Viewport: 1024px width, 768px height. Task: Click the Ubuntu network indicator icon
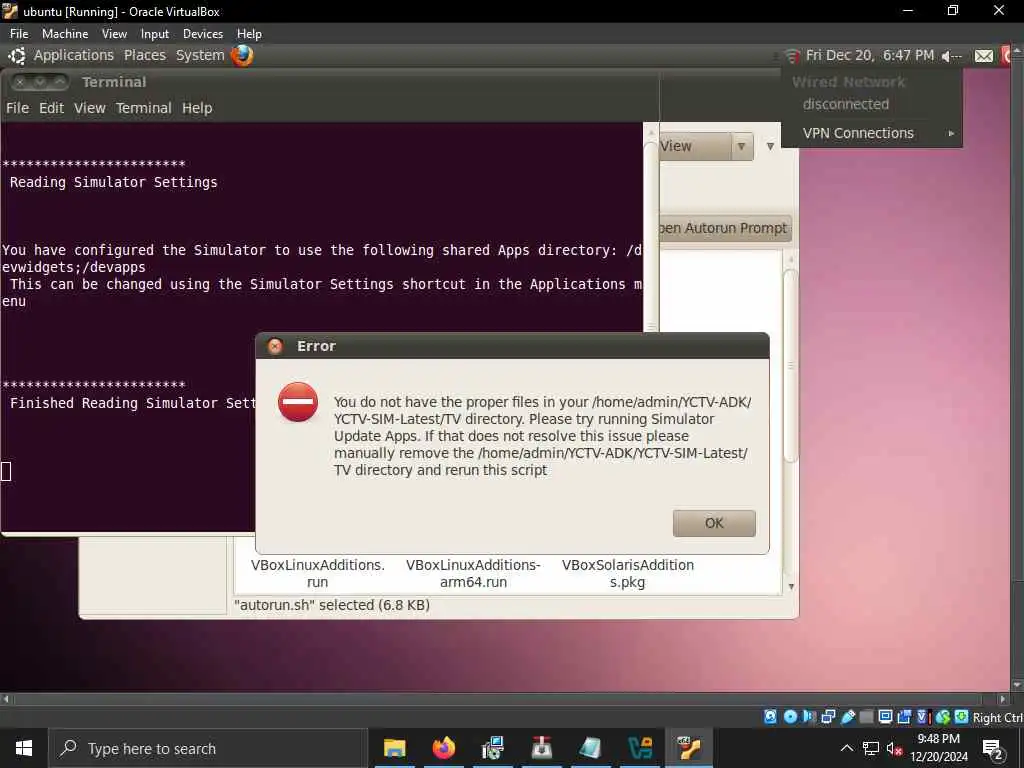(x=792, y=56)
